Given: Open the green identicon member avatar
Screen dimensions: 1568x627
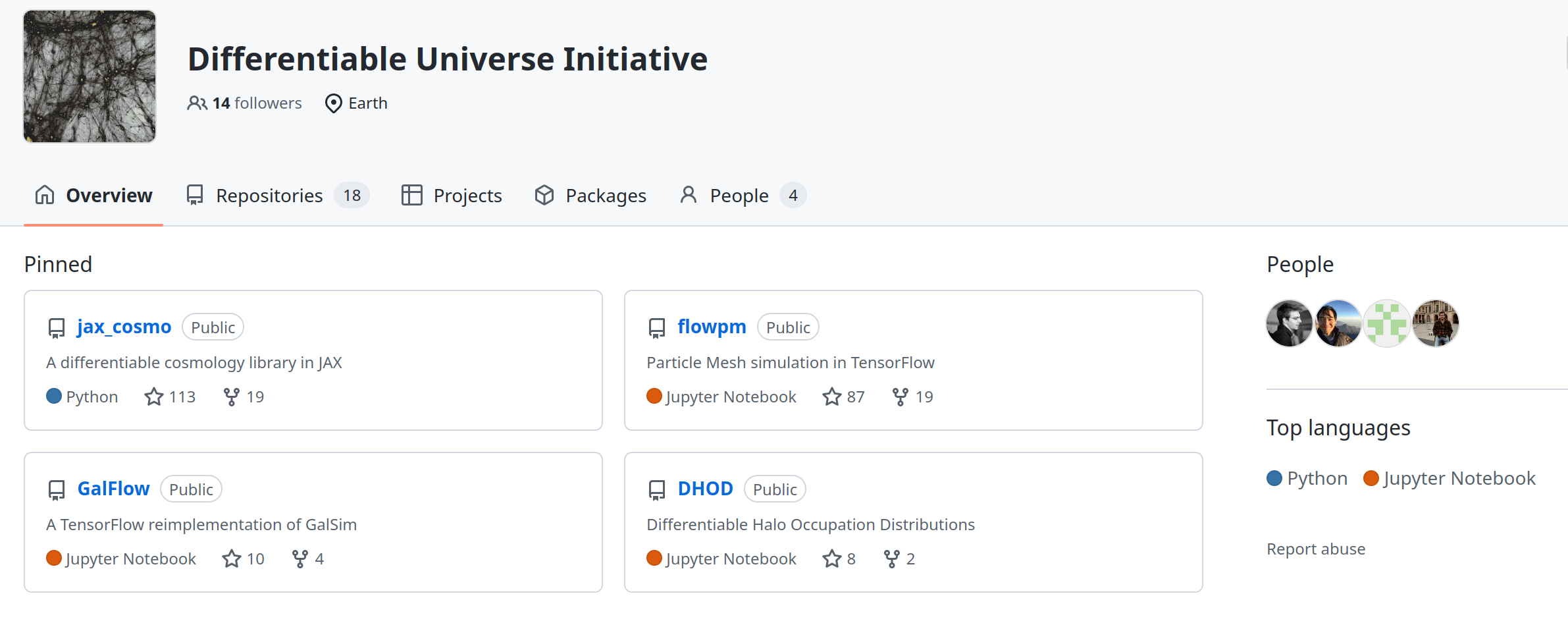Looking at the screenshot, I should point(1387,323).
